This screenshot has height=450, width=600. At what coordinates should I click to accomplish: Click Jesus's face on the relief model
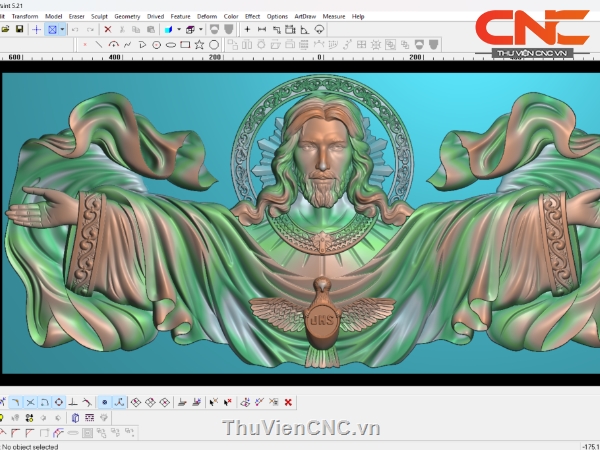click(x=322, y=158)
